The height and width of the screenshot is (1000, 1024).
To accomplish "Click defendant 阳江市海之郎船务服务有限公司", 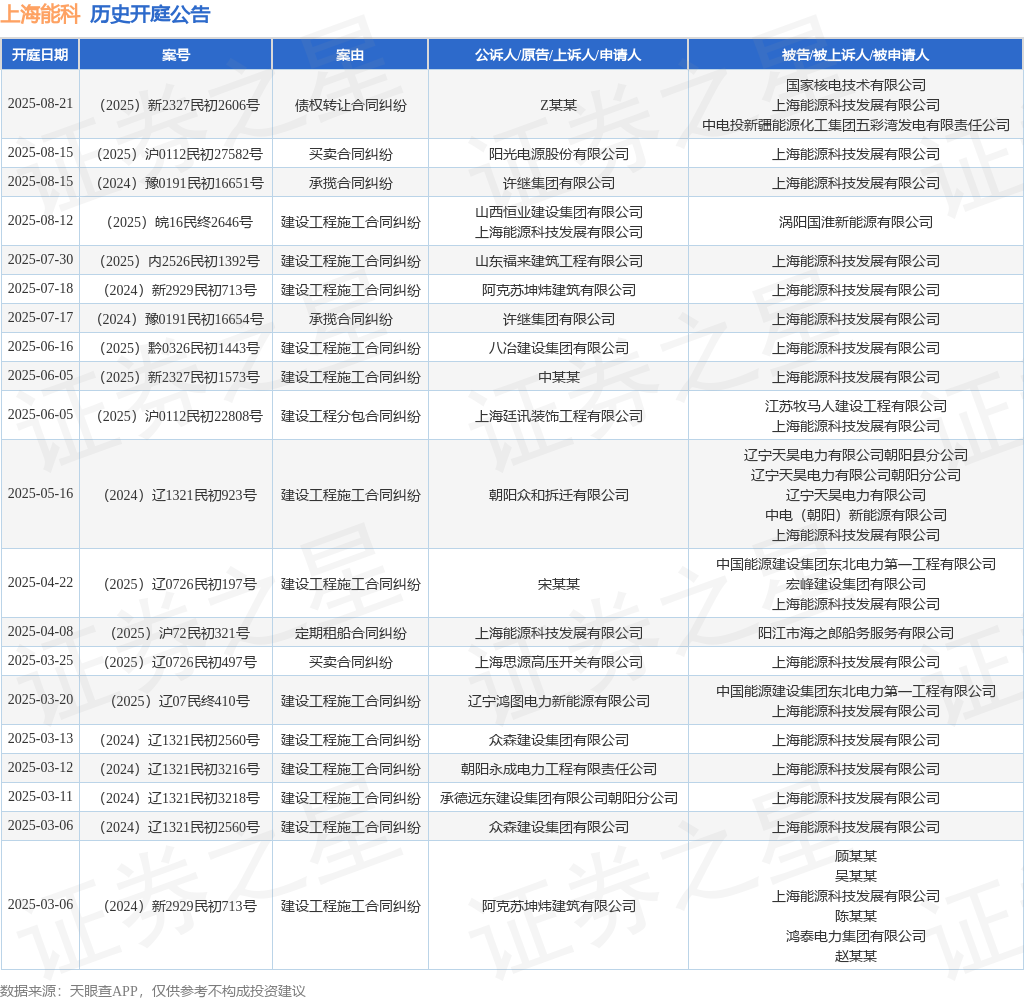I will click(x=856, y=634).
